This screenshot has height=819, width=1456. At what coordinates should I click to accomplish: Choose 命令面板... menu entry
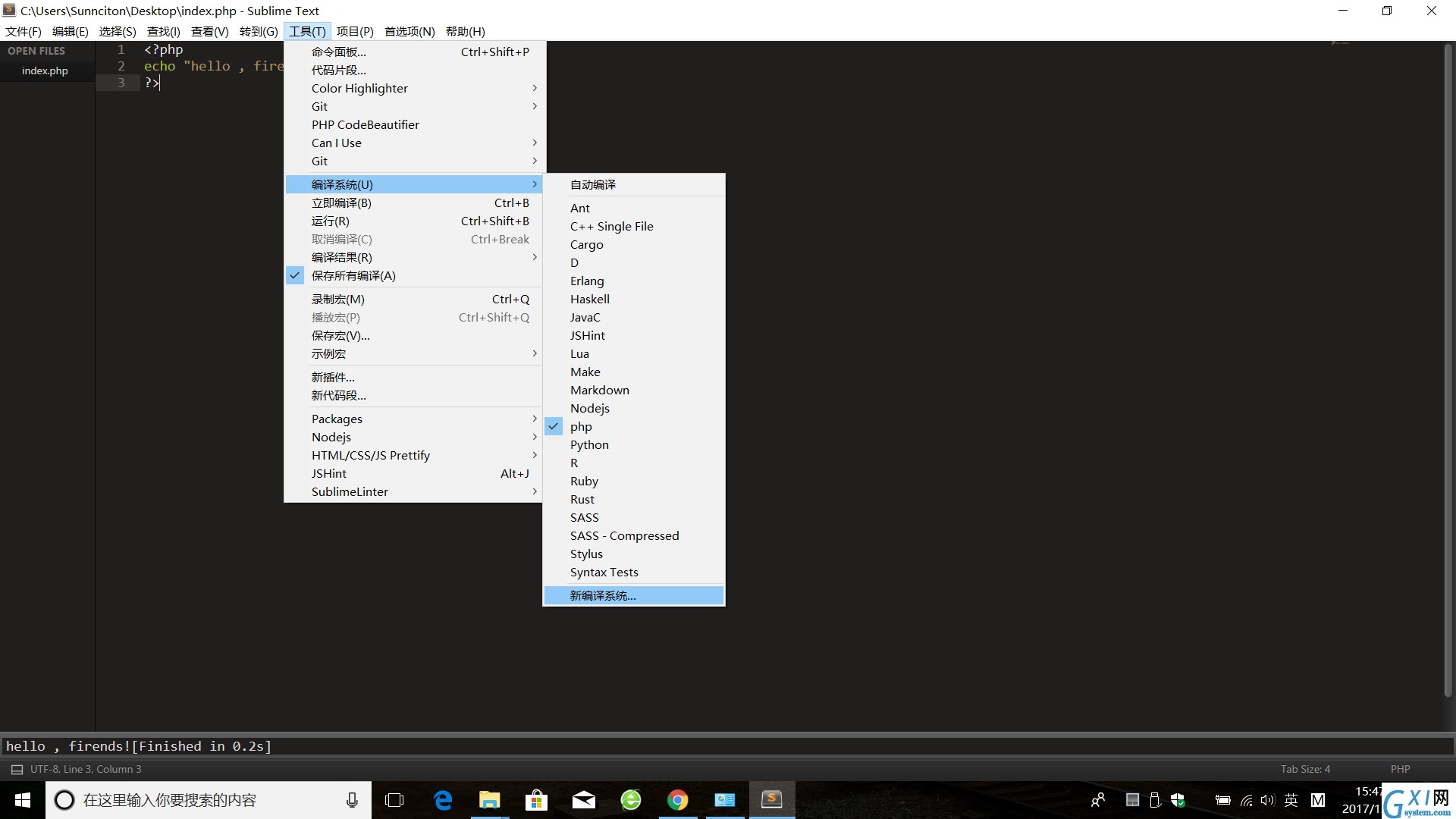(414, 52)
